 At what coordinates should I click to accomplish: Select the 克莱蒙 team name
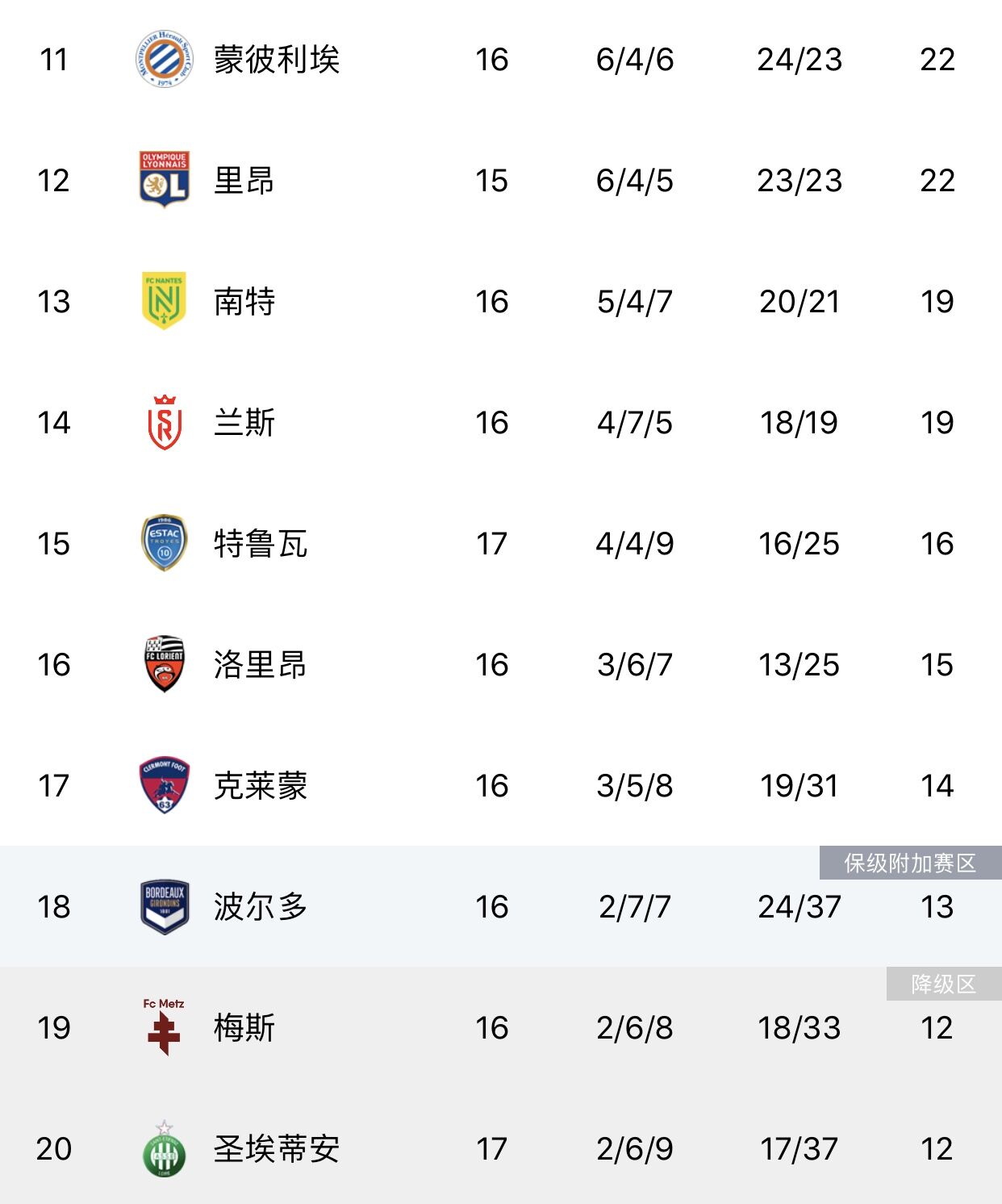261,786
